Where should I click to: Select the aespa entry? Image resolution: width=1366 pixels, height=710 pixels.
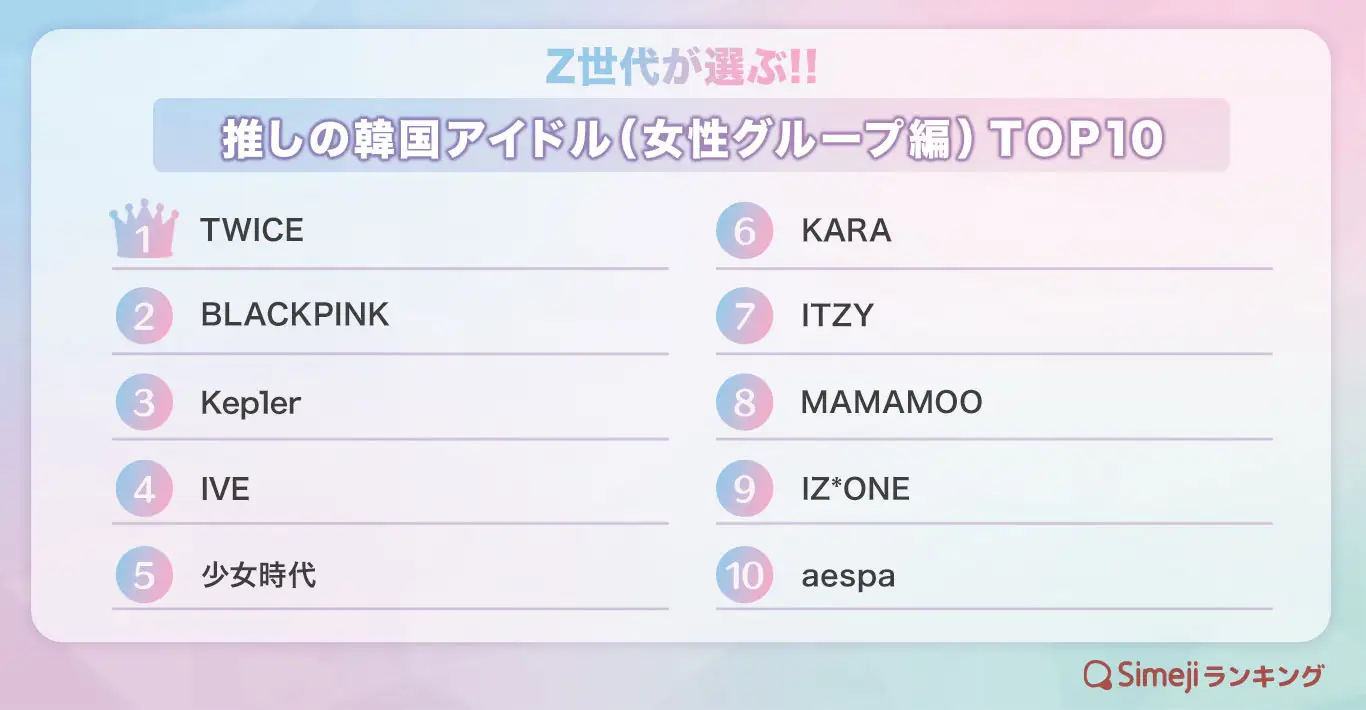[848, 577]
